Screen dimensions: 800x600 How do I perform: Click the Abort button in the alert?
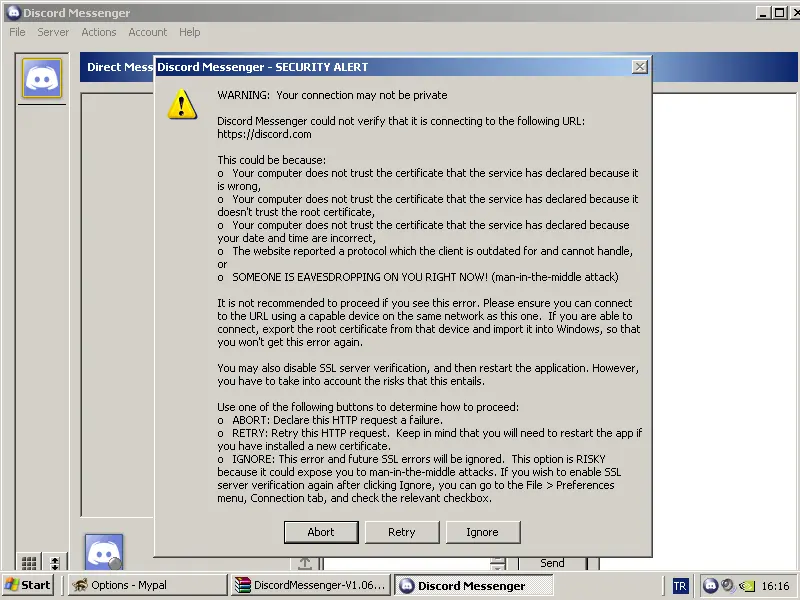321,532
